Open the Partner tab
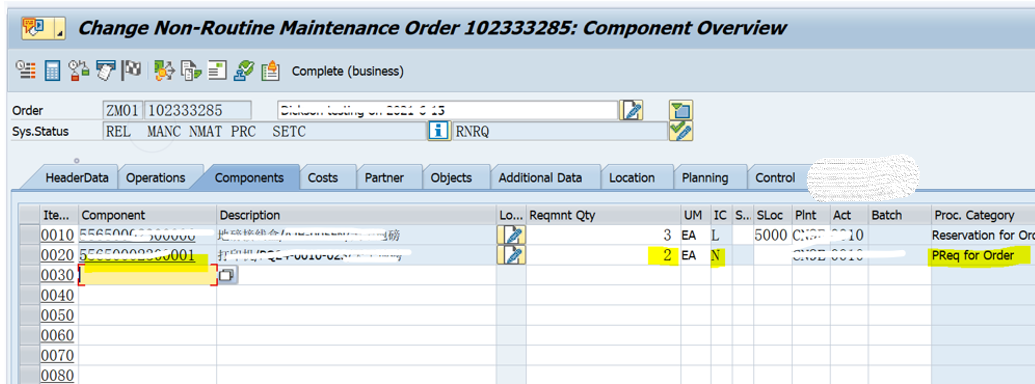The height and width of the screenshot is (384, 1035). tap(384, 177)
